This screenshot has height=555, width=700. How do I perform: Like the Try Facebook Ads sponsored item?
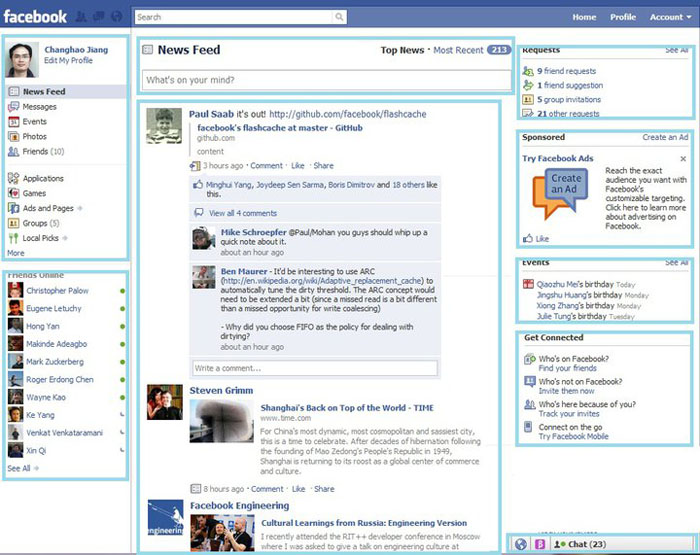(x=536, y=238)
